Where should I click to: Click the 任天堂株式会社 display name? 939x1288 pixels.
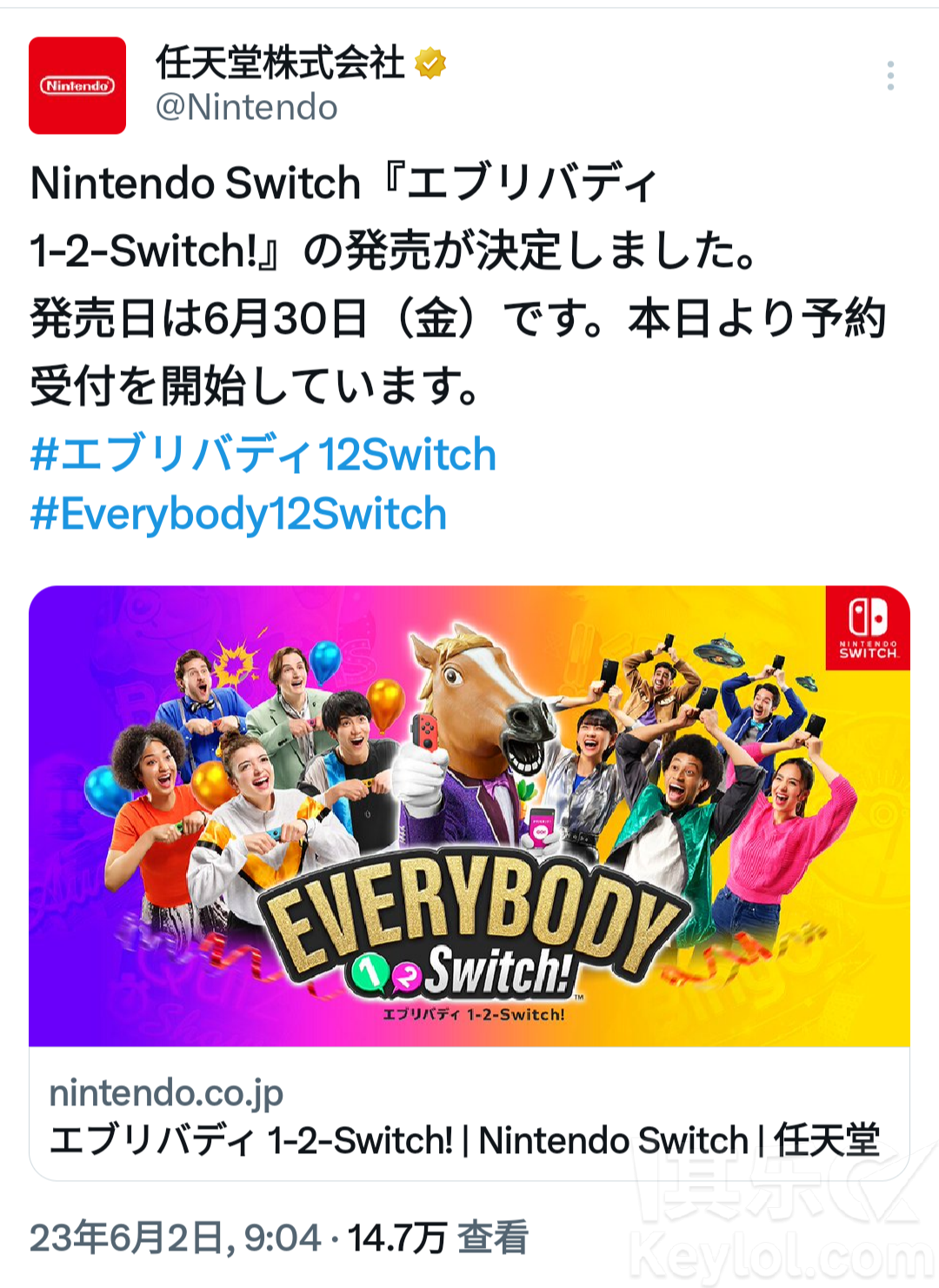(x=280, y=63)
